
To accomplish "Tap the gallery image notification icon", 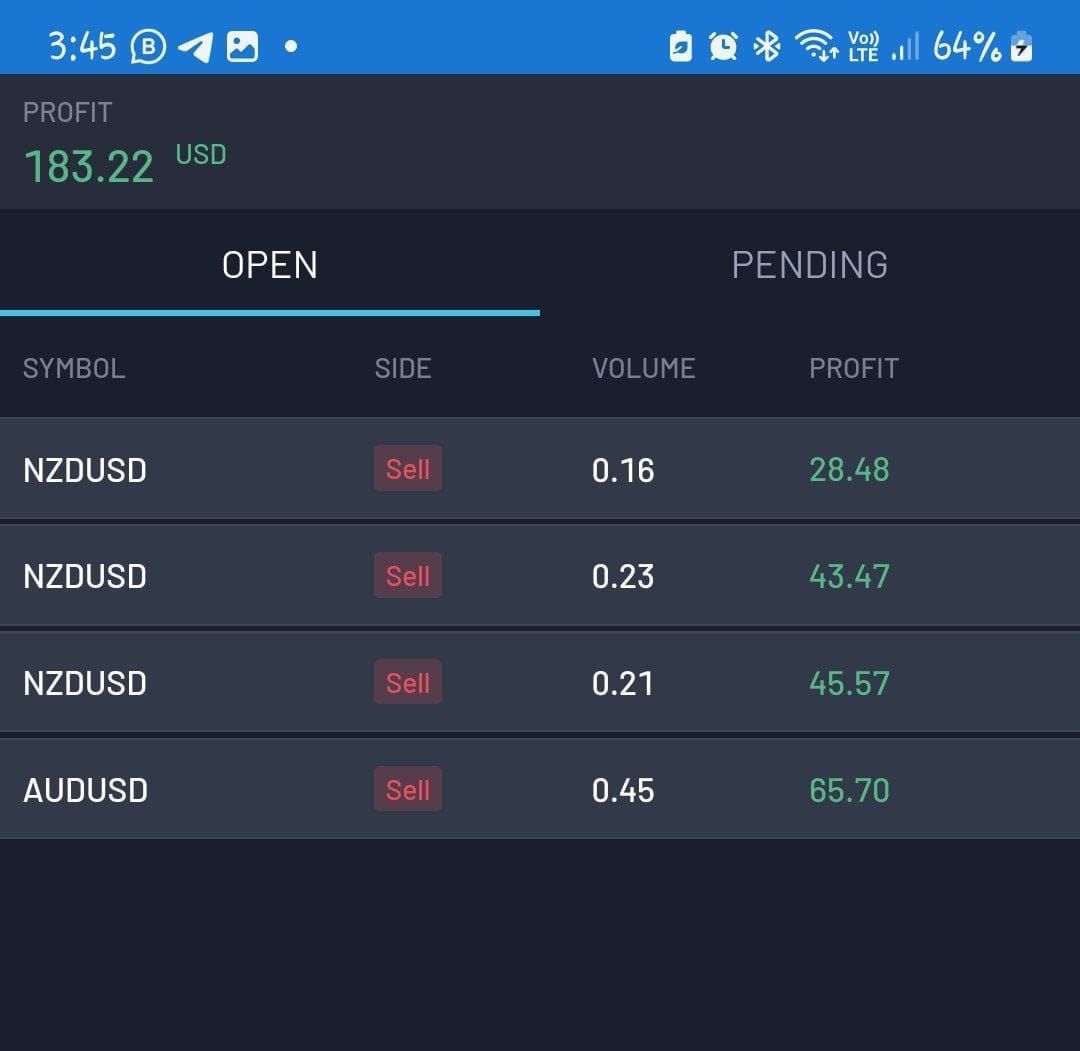I will tap(242, 47).
